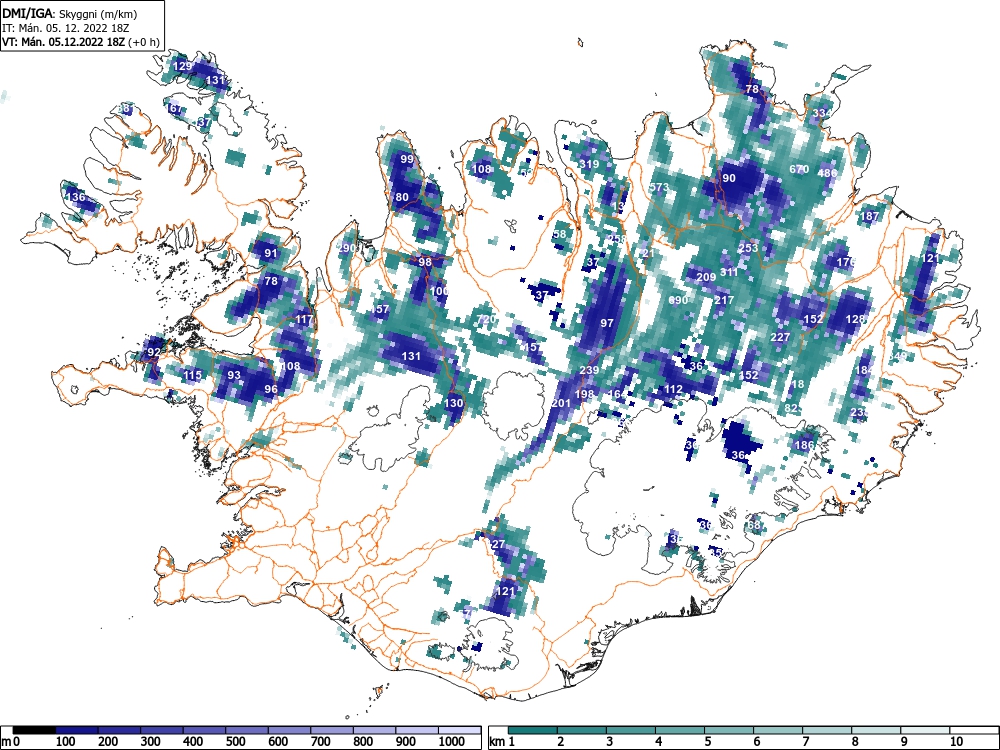Click the map value 573

pos(659,188)
